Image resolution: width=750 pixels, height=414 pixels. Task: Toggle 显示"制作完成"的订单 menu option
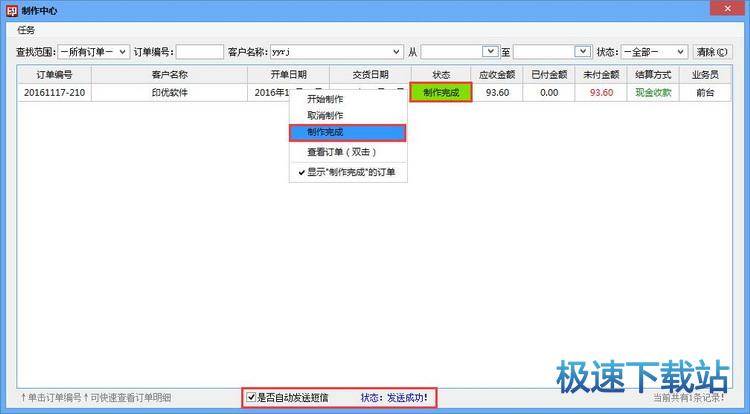point(348,172)
